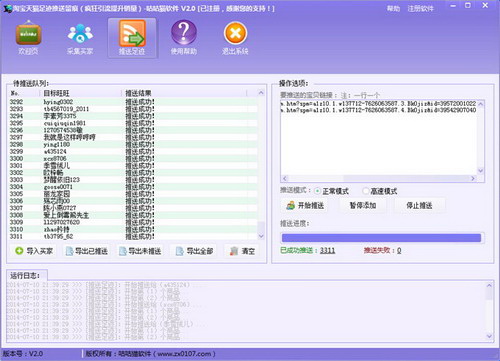
Task: Click the 导入买家 import buyers button
Action: click(x=34, y=251)
